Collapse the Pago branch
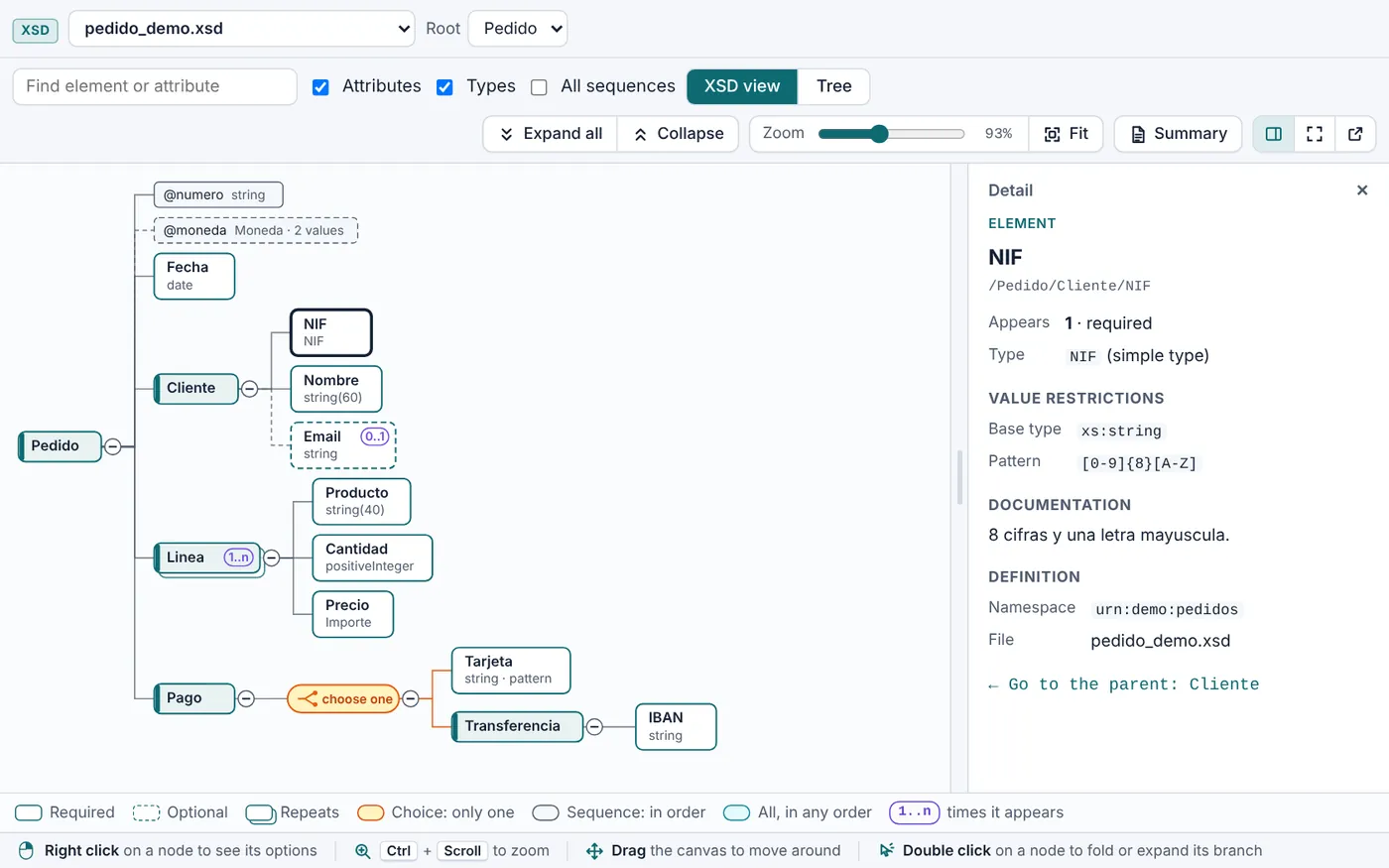The height and width of the screenshot is (868, 1389). pos(246,699)
